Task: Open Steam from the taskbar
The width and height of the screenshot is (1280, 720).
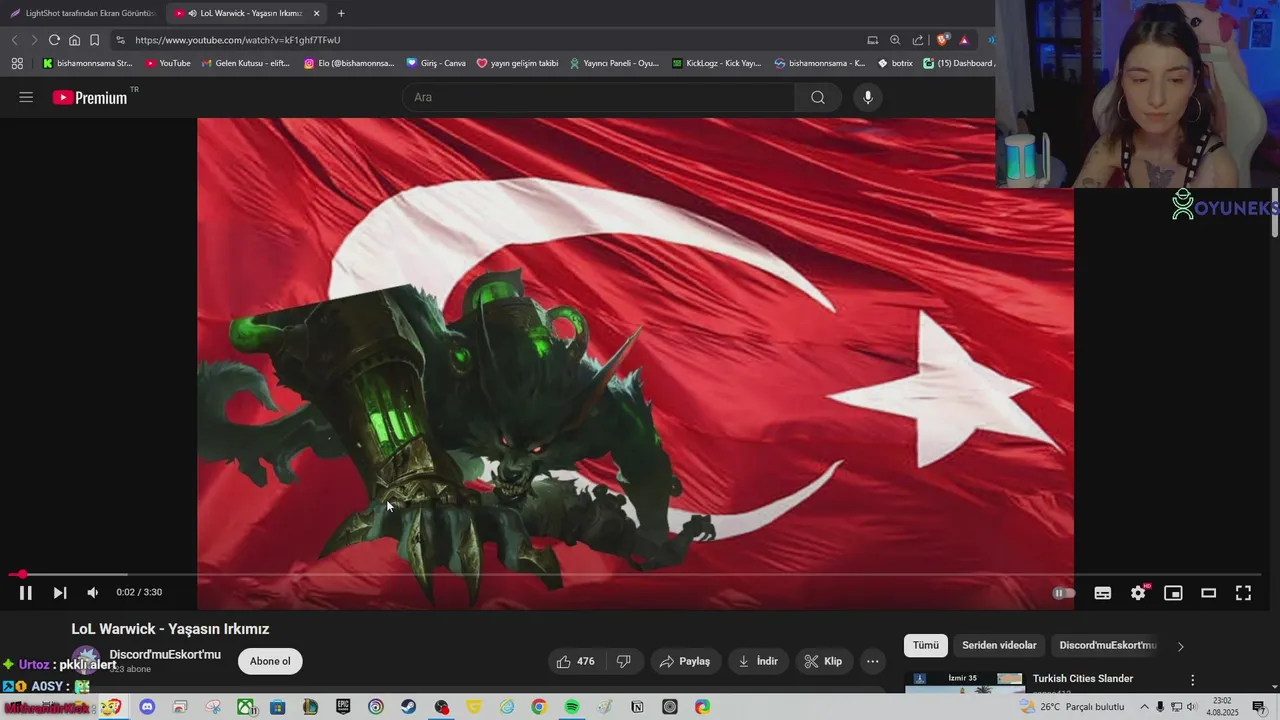Action: pyautogui.click(x=408, y=707)
